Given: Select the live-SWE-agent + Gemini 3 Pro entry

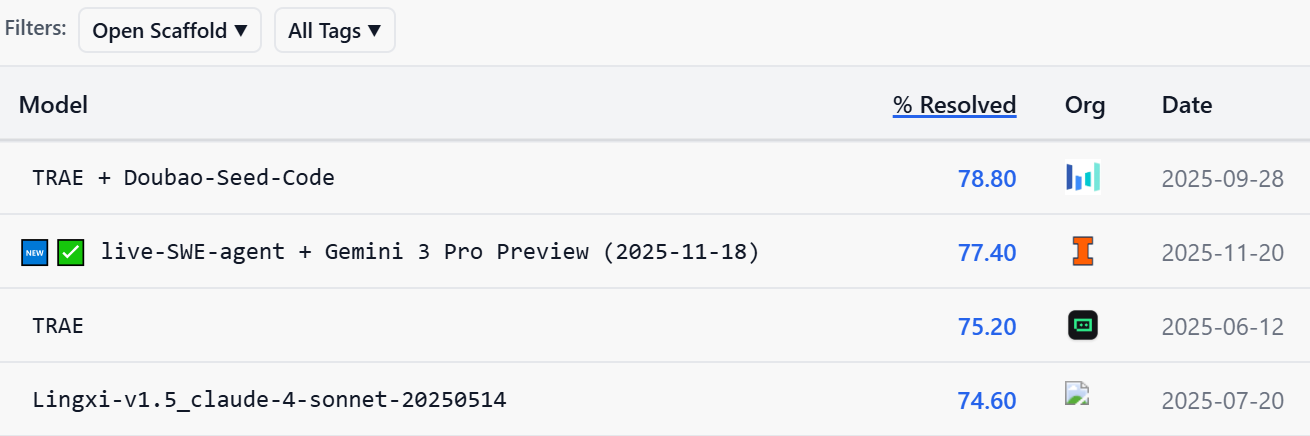Looking at the screenshot, I should point(430,252).
